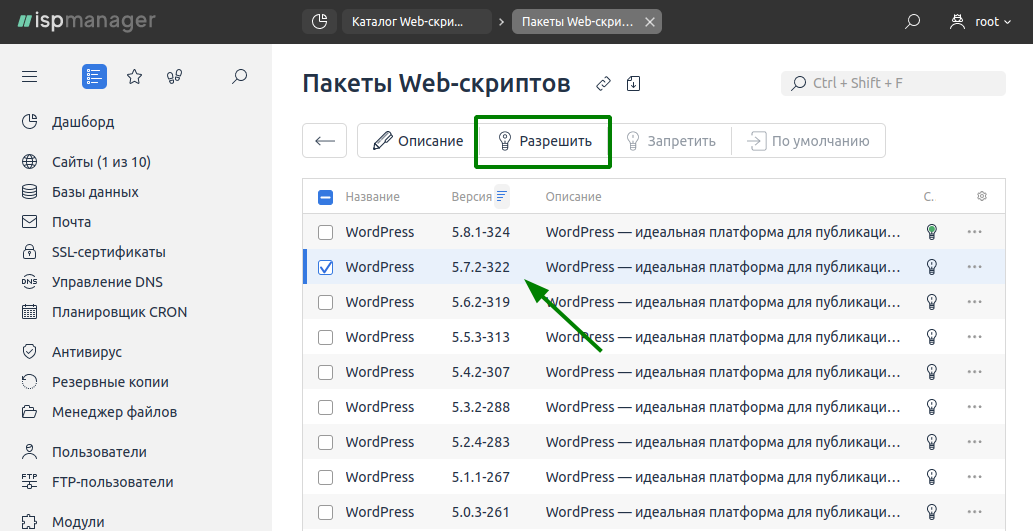Switch to the Каталог Web-скри... tab
Image resolution: width=1033 pixels, height=531 pixels.
tap(417, 22)
